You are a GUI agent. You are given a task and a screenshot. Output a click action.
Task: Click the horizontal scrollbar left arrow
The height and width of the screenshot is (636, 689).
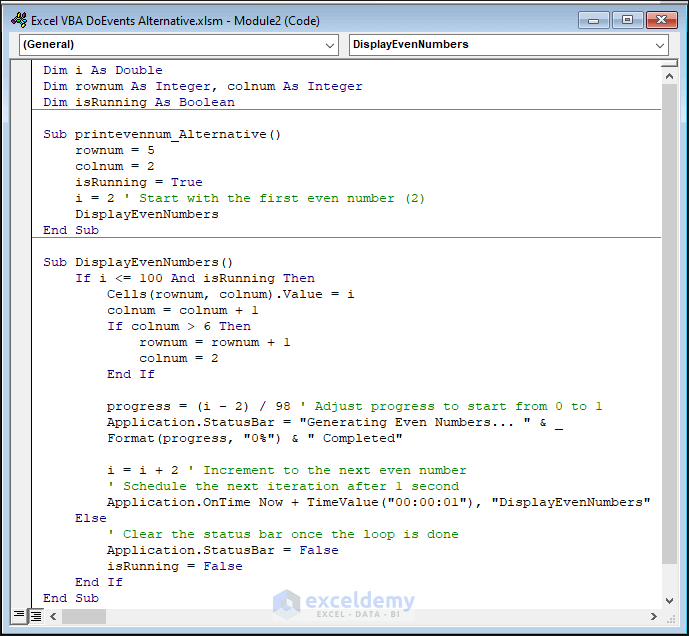click(x=53, y=616)
